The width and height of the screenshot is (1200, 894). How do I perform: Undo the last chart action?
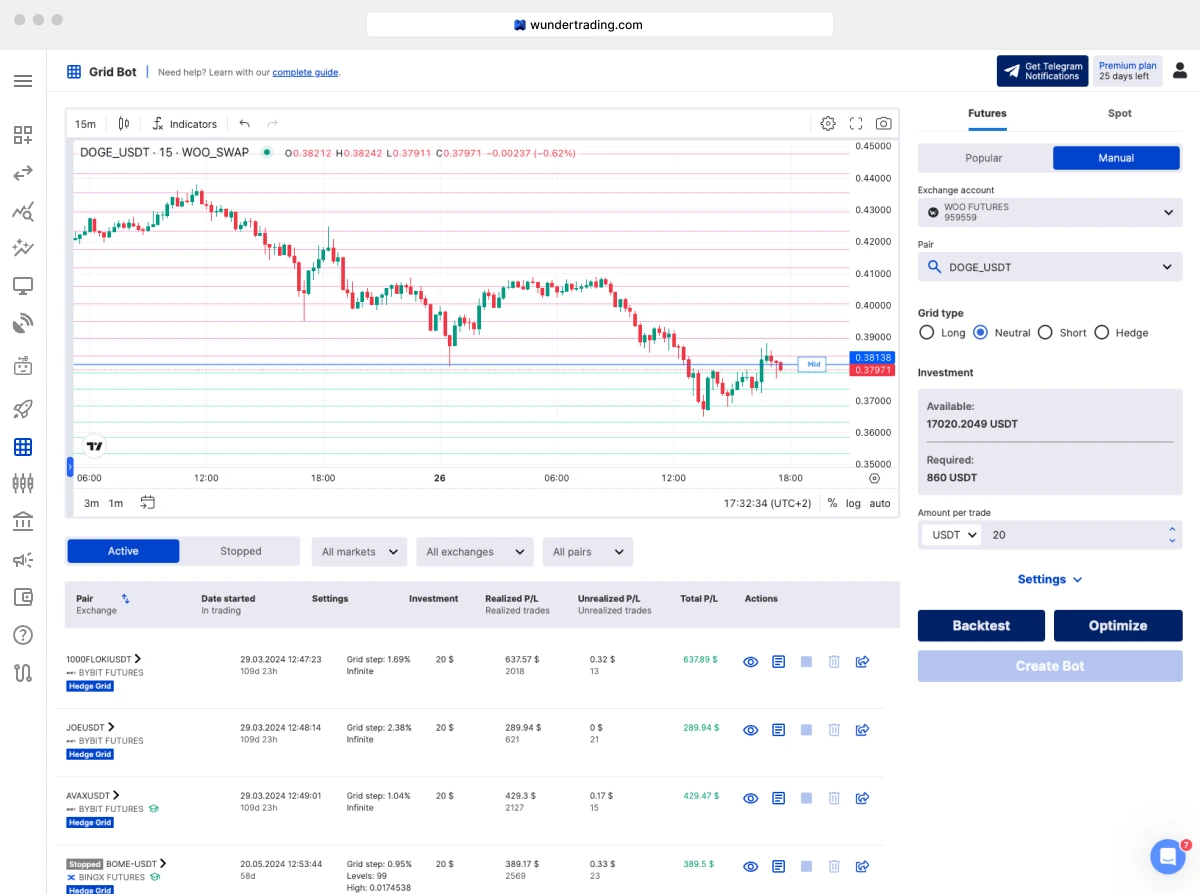coord(245,123)
